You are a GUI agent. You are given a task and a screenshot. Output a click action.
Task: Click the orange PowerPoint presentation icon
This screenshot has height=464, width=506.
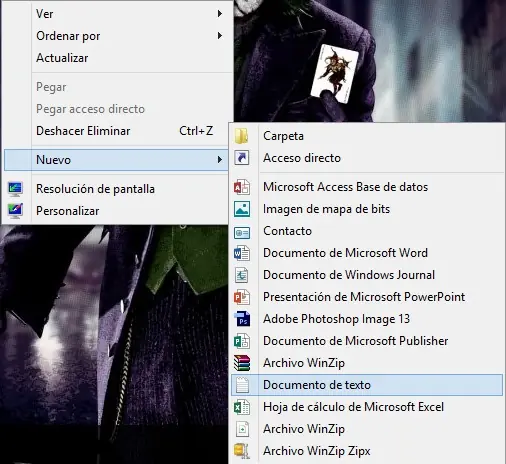coord(242,297)
